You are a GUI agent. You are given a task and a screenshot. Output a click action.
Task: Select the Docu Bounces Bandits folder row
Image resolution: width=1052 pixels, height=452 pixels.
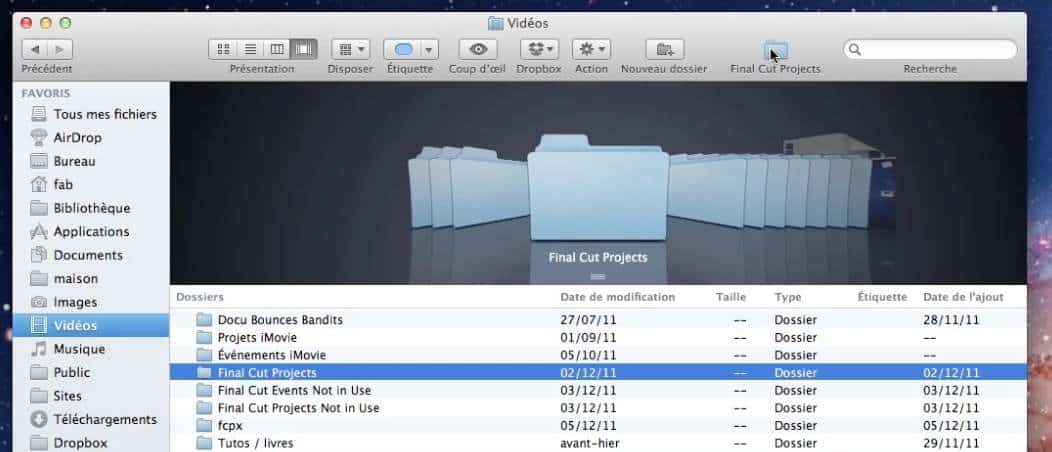pyautogui.click(x=598, y=320)
